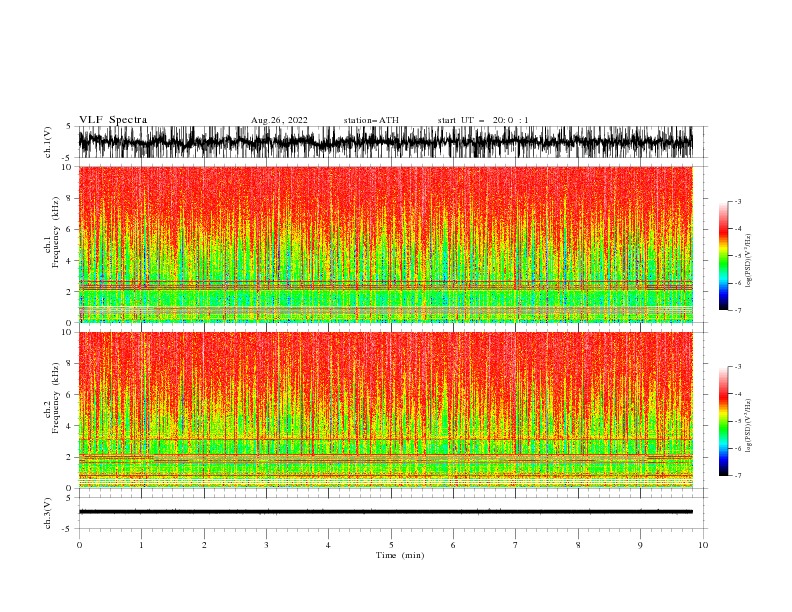Click the ch.2 Frequency (kHz) axis label
Viewport: 792px width, 612px height.
click(x=52, y=398)
